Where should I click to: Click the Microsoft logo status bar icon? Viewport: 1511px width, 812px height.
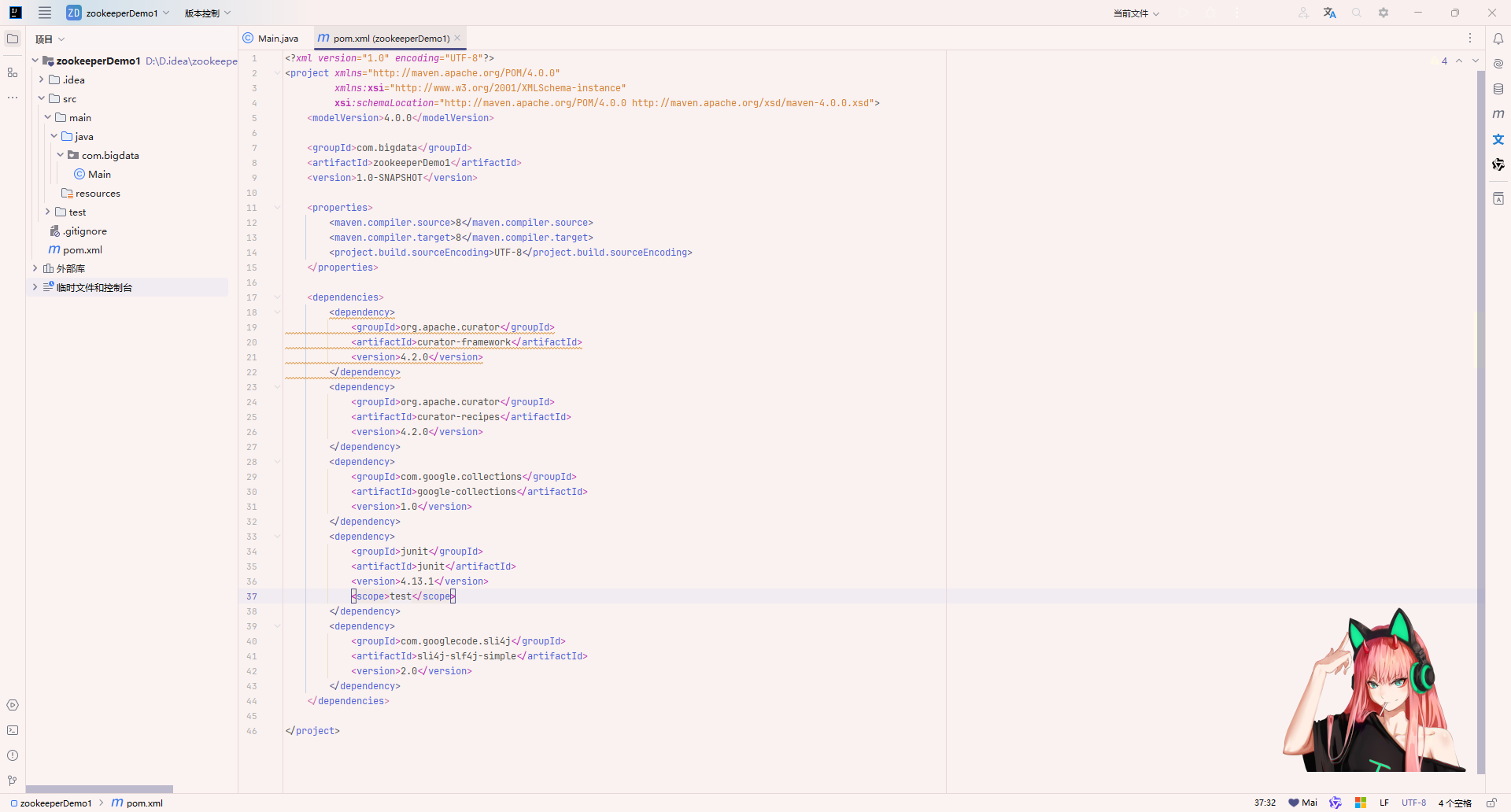1361,803
